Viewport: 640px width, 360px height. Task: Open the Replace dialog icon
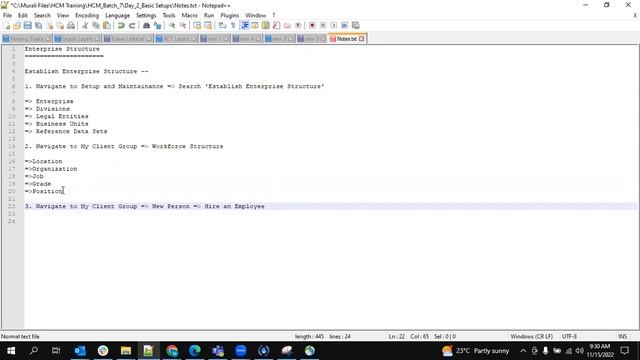click(x=157, y=25)
